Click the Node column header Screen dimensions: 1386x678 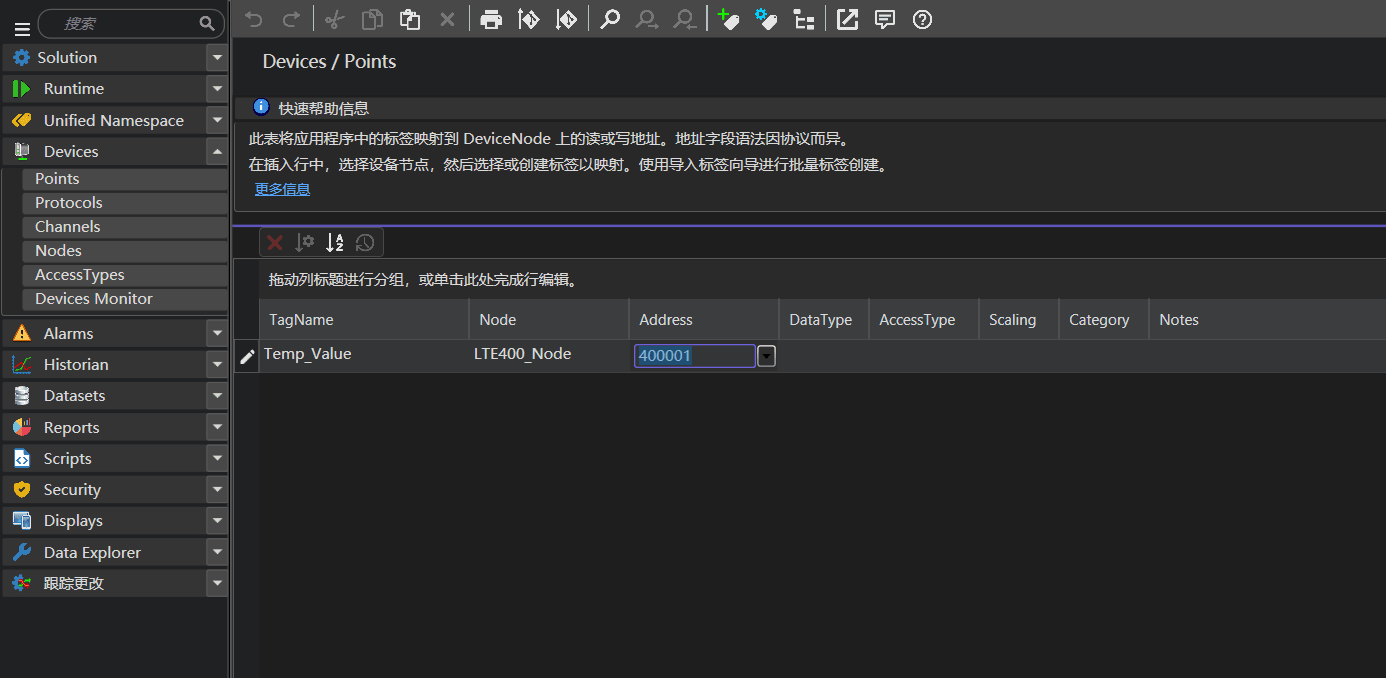pyautogui.click(x=549, y=320)
